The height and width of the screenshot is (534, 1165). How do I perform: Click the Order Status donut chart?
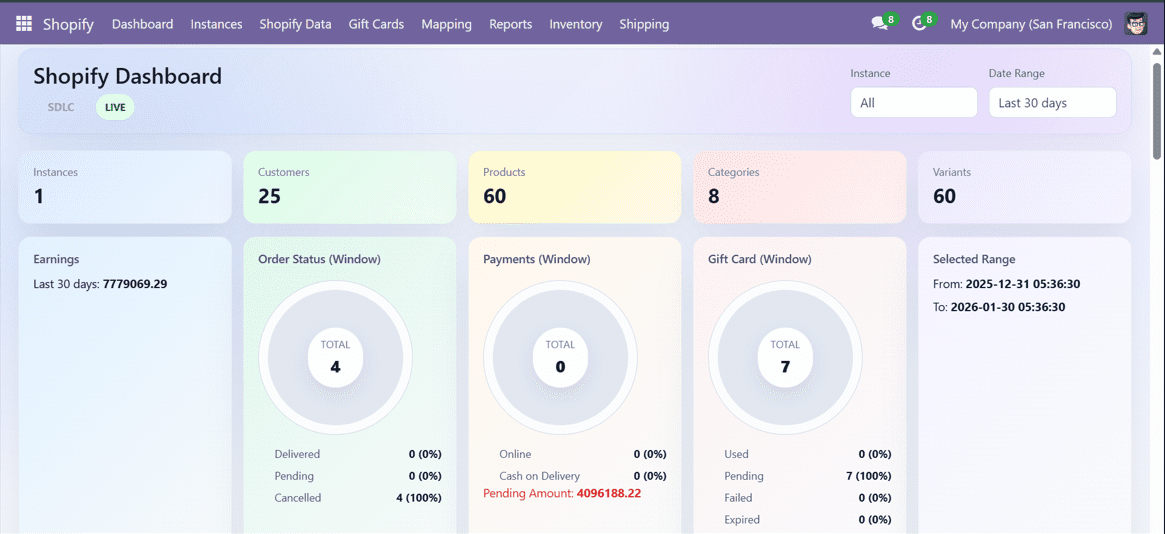point(335,358)
